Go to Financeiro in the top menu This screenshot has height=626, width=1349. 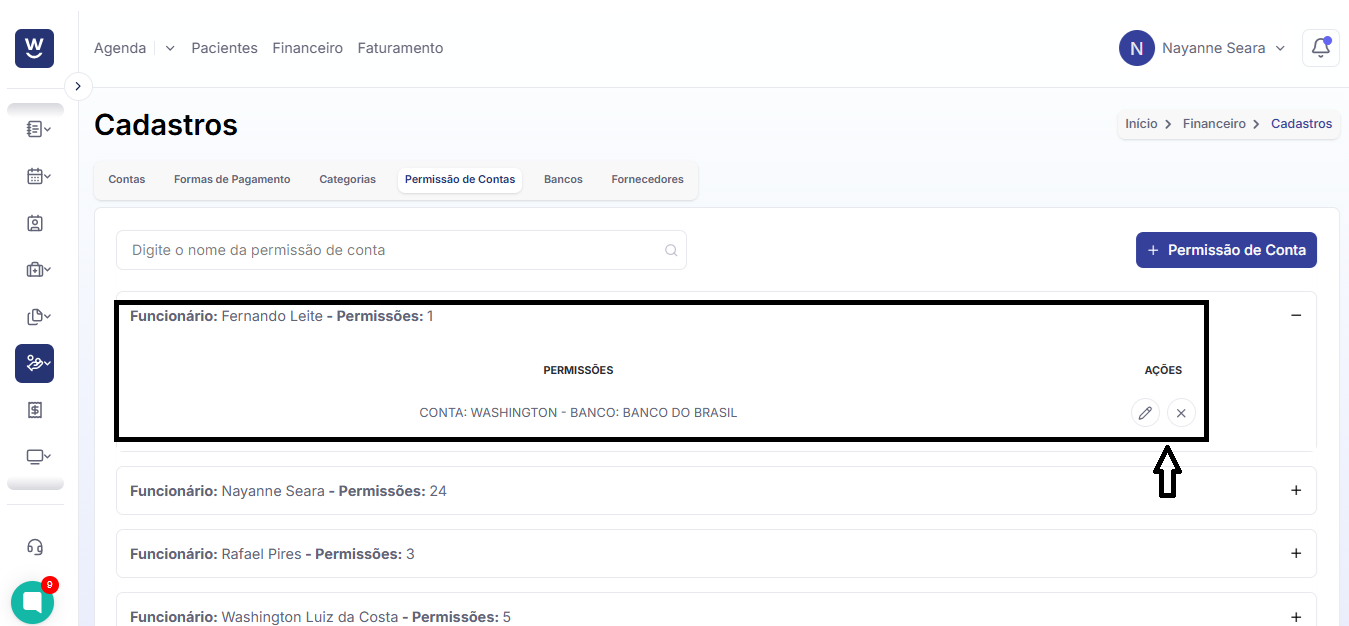307,48
